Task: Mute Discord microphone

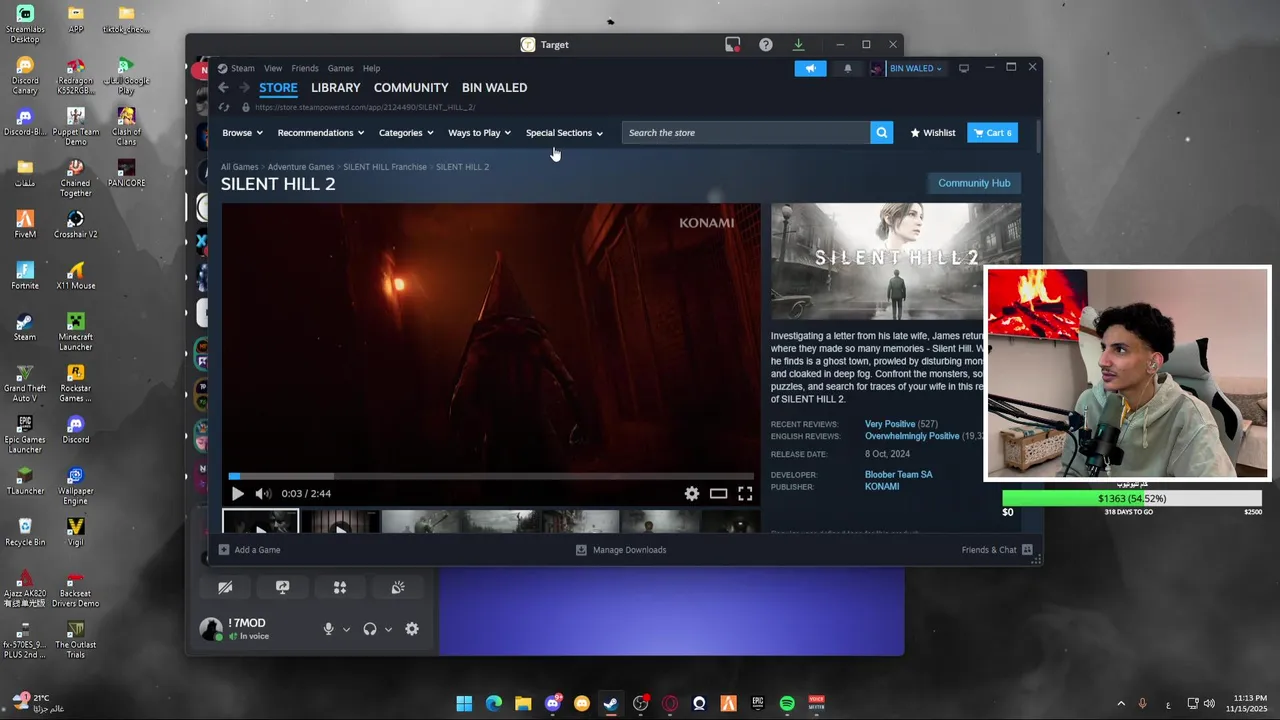Action: tap(328, 629)
